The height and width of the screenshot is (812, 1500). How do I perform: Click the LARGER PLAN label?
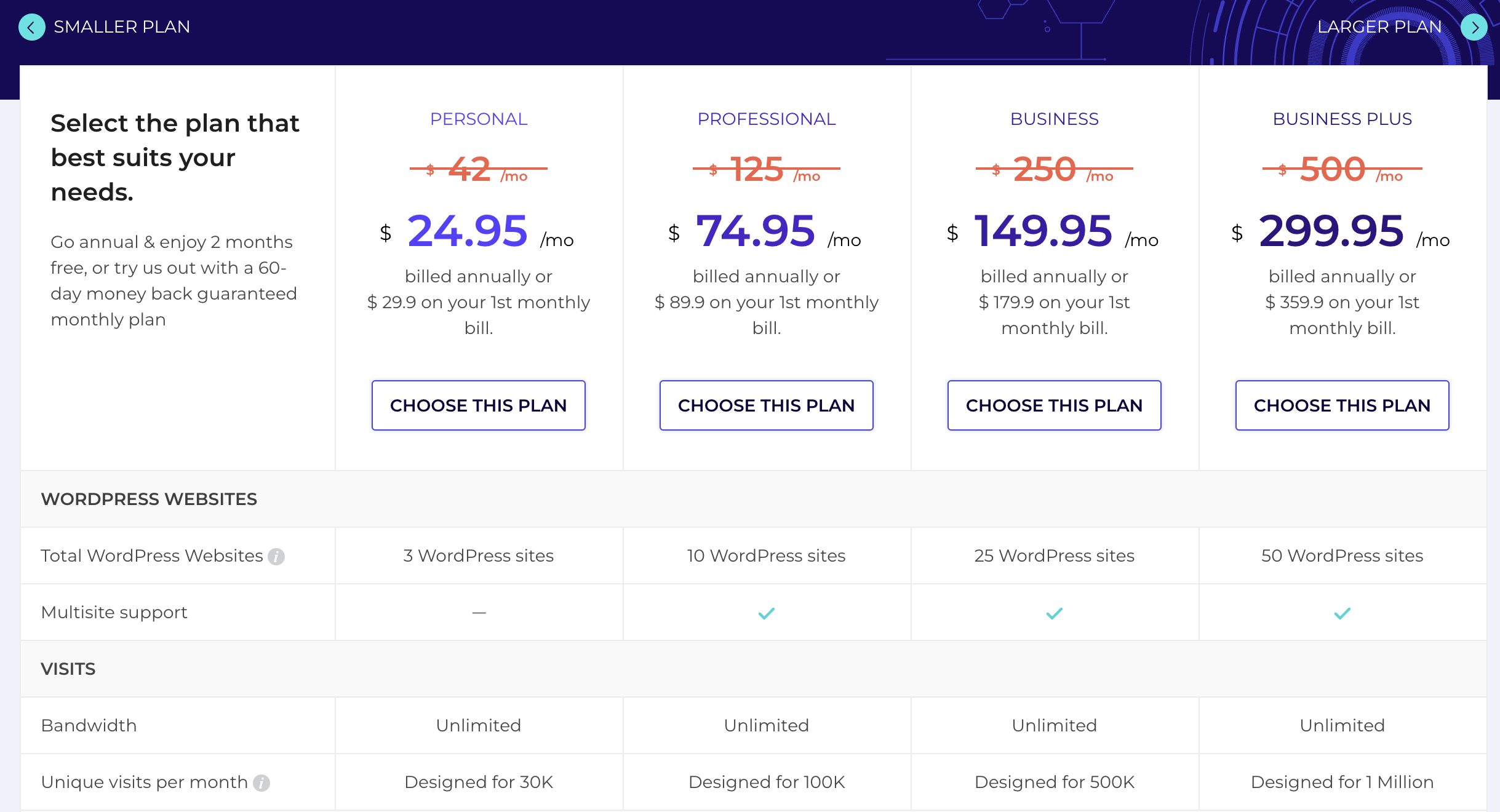click(1379, 27)
